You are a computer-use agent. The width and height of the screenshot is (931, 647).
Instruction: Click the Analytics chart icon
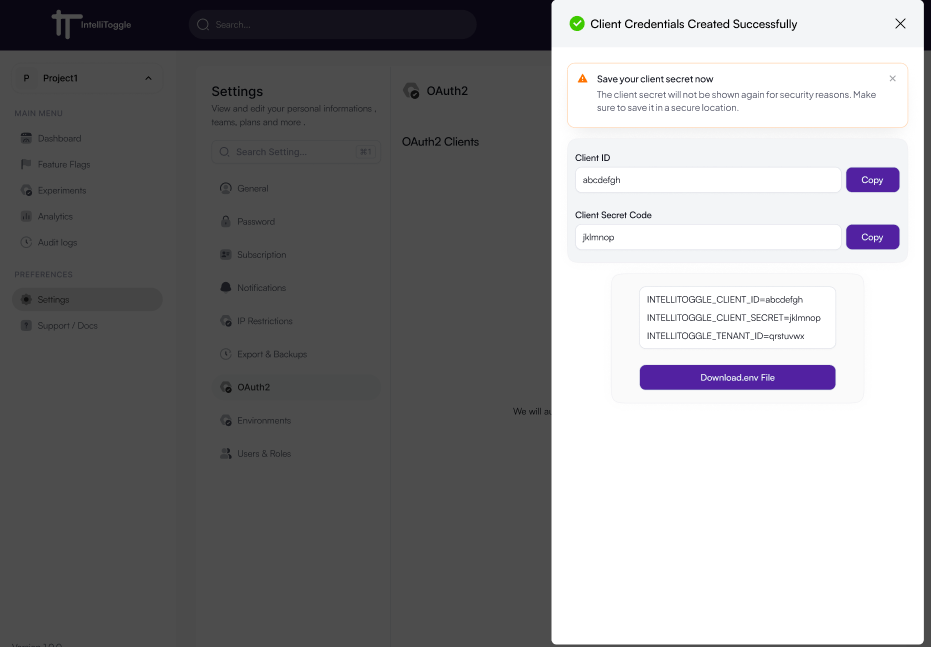click(27, 216)
